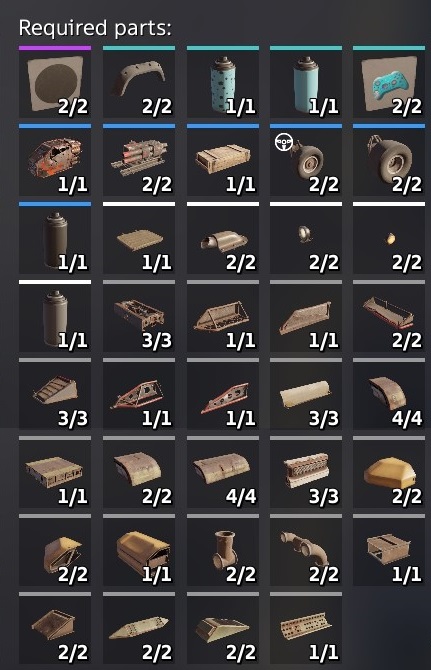The image size is (431, 670).
Task: Select the engine block part 3/3
Action: coord(306,472)
